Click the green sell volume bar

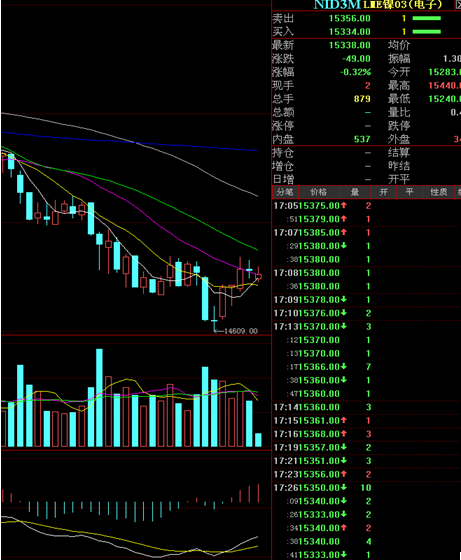[x=426, y=18]
